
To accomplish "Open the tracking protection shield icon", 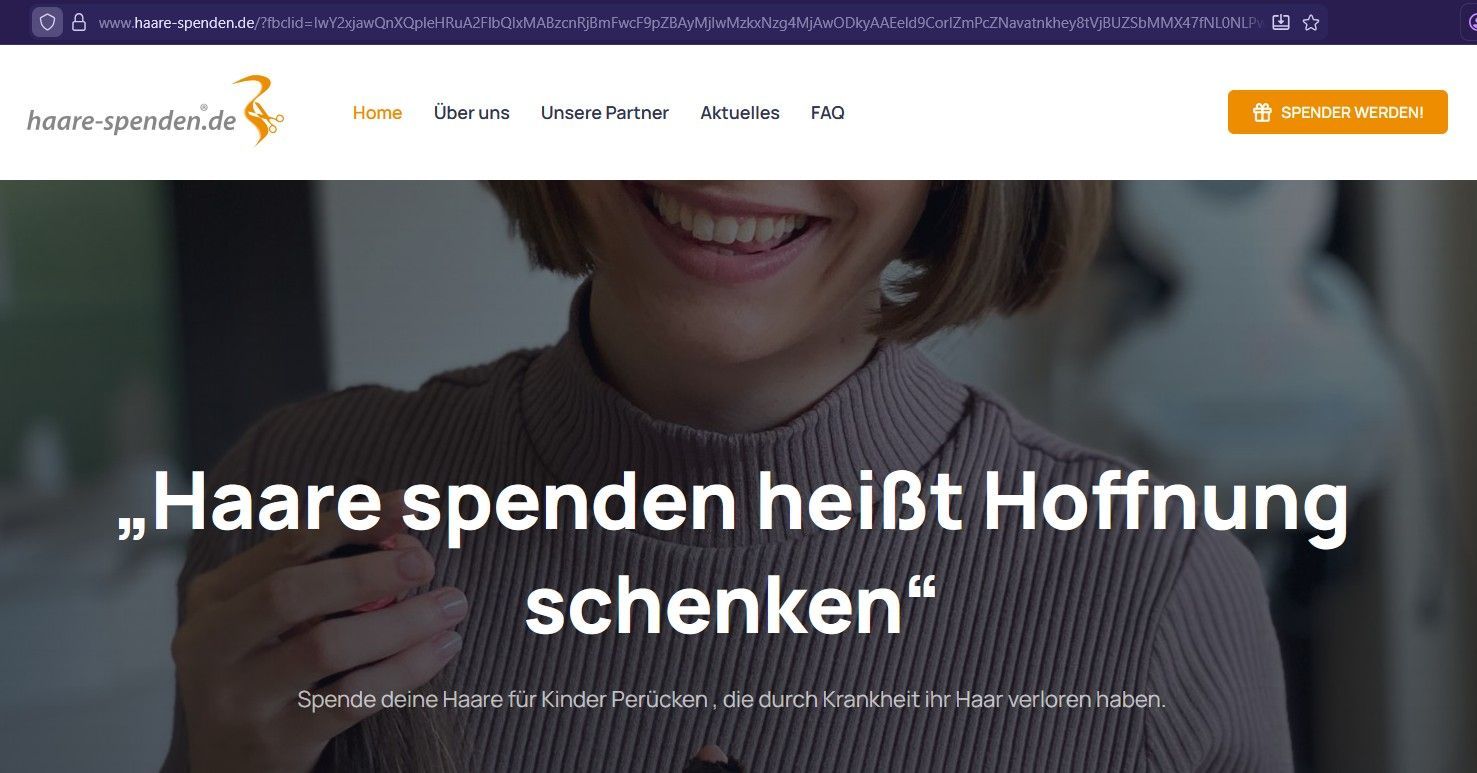I will click(47, 22).
